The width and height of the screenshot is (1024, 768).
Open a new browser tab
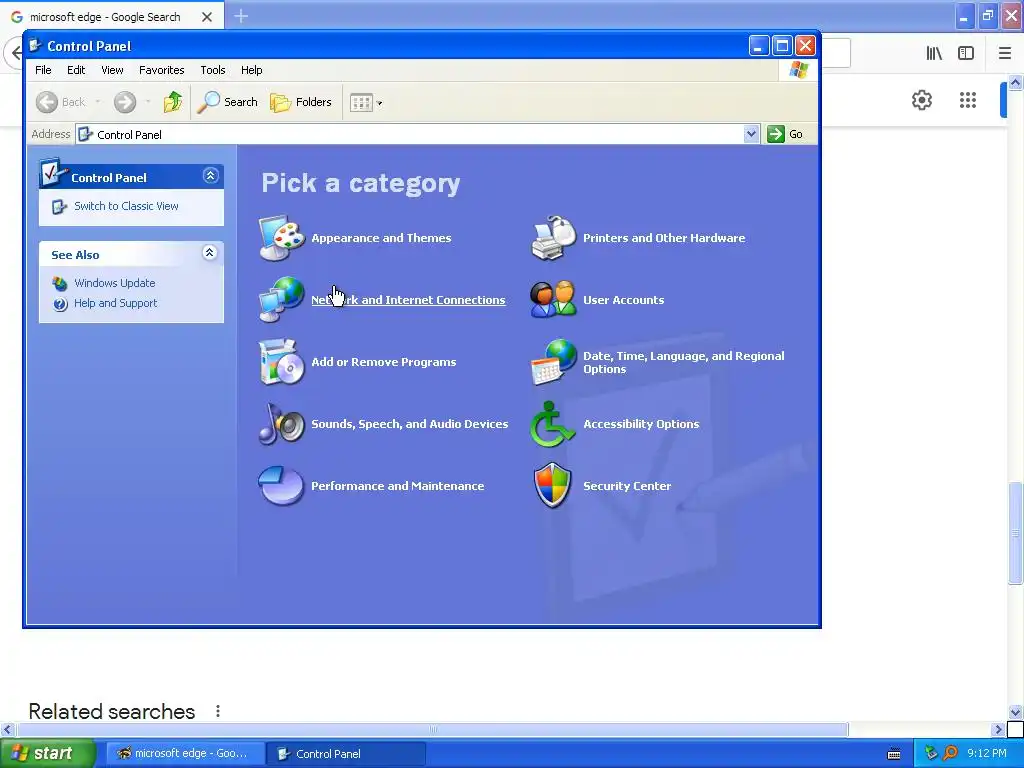(241, 16)
